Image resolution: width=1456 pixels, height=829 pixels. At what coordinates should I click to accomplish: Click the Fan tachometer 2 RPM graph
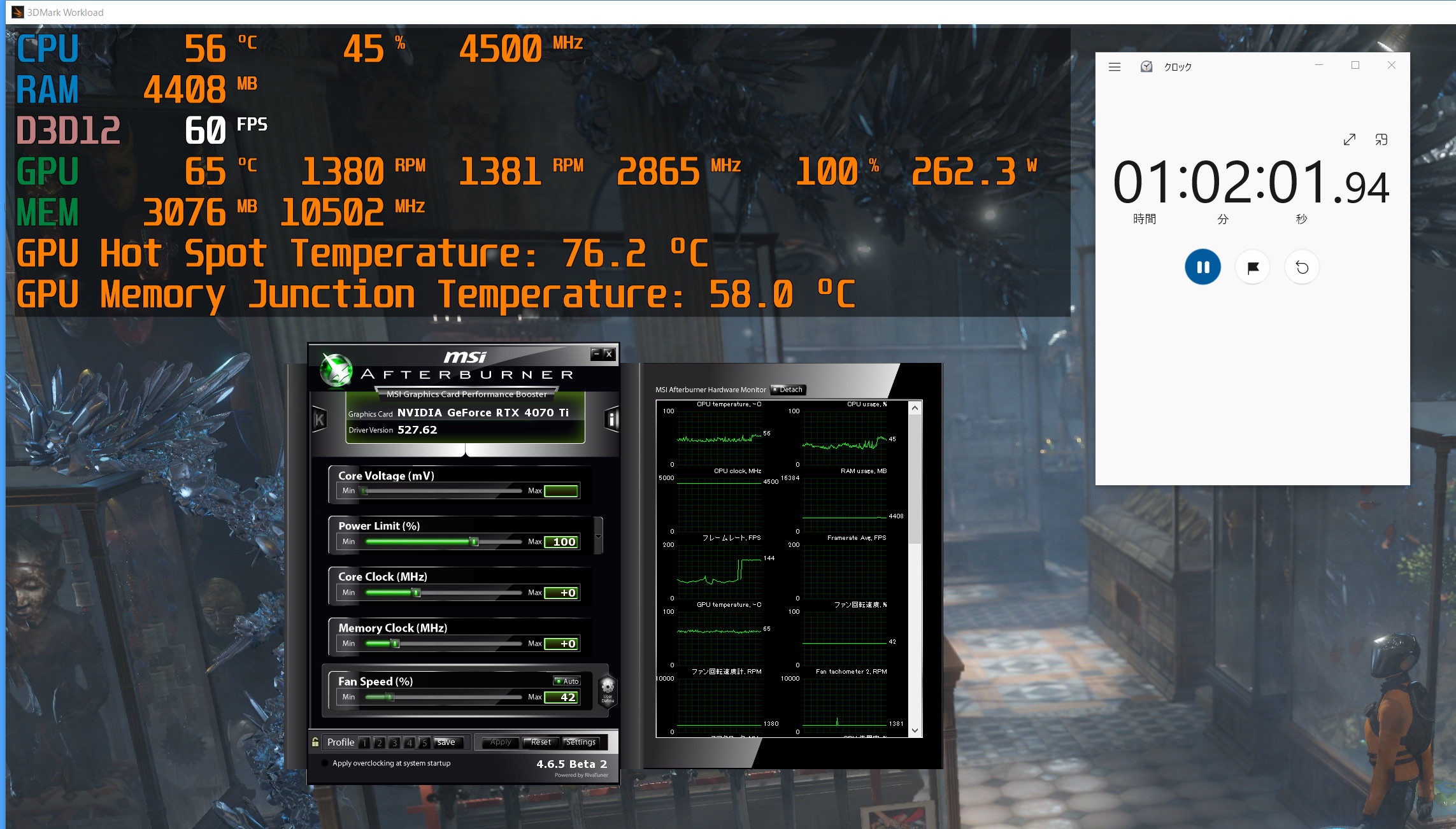pyautogui.click(x=845, y=705)
